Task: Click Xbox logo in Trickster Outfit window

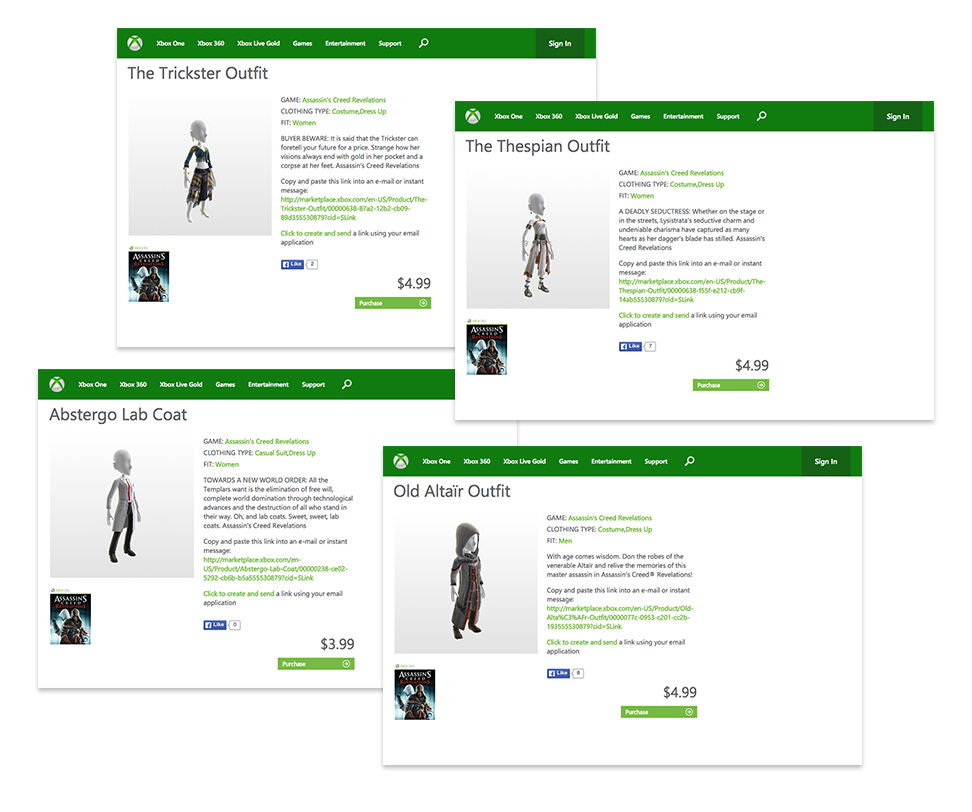Action: coord(135,43)
